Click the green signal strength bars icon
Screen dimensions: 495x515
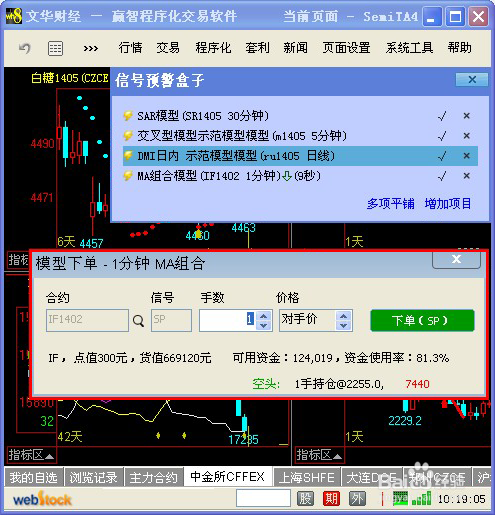tap(421, 499)
